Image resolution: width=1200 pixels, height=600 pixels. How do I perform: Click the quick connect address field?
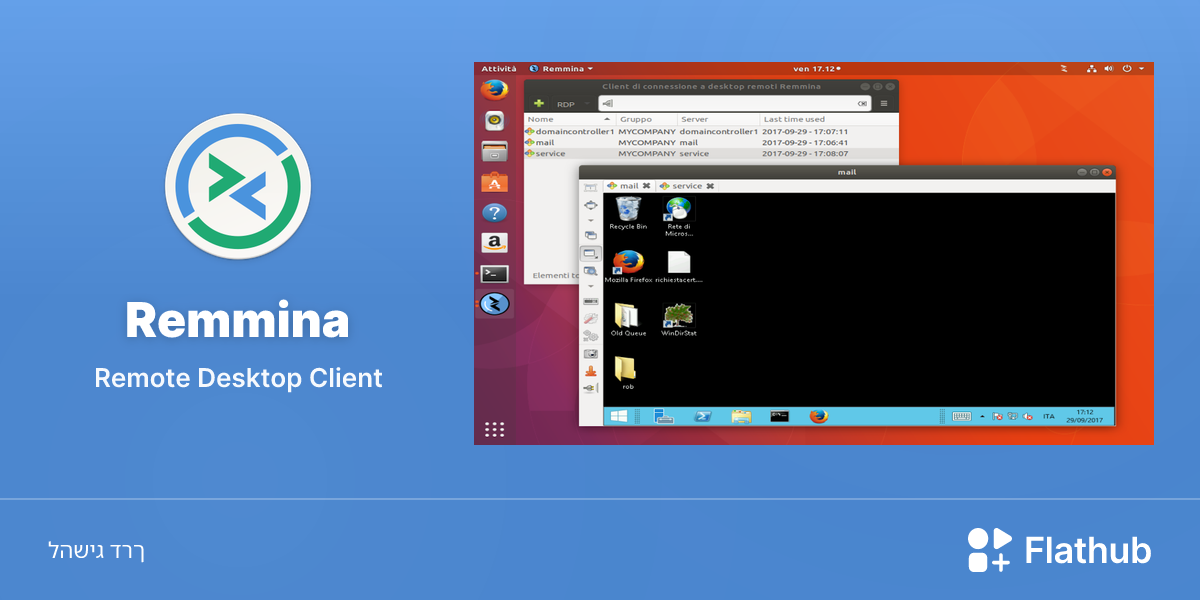(x=735, y=103)
